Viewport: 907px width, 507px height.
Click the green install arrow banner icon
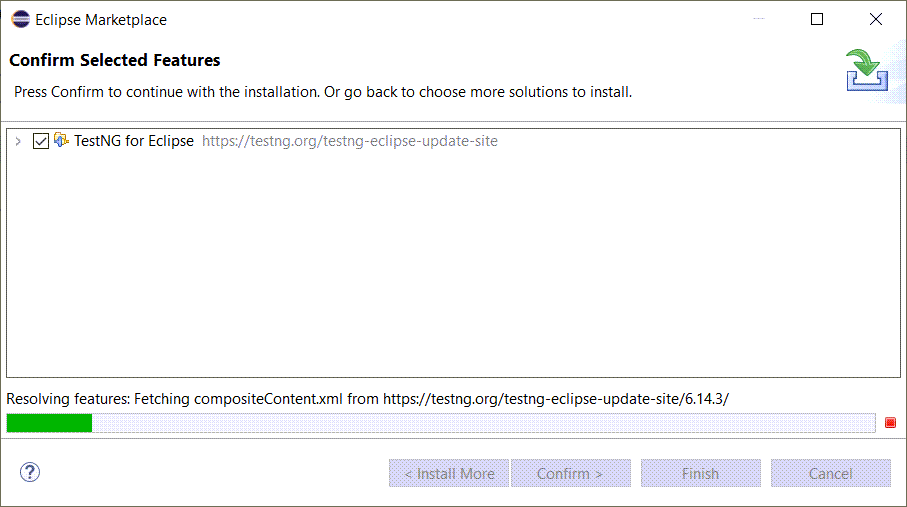click(x=867, y=71)
